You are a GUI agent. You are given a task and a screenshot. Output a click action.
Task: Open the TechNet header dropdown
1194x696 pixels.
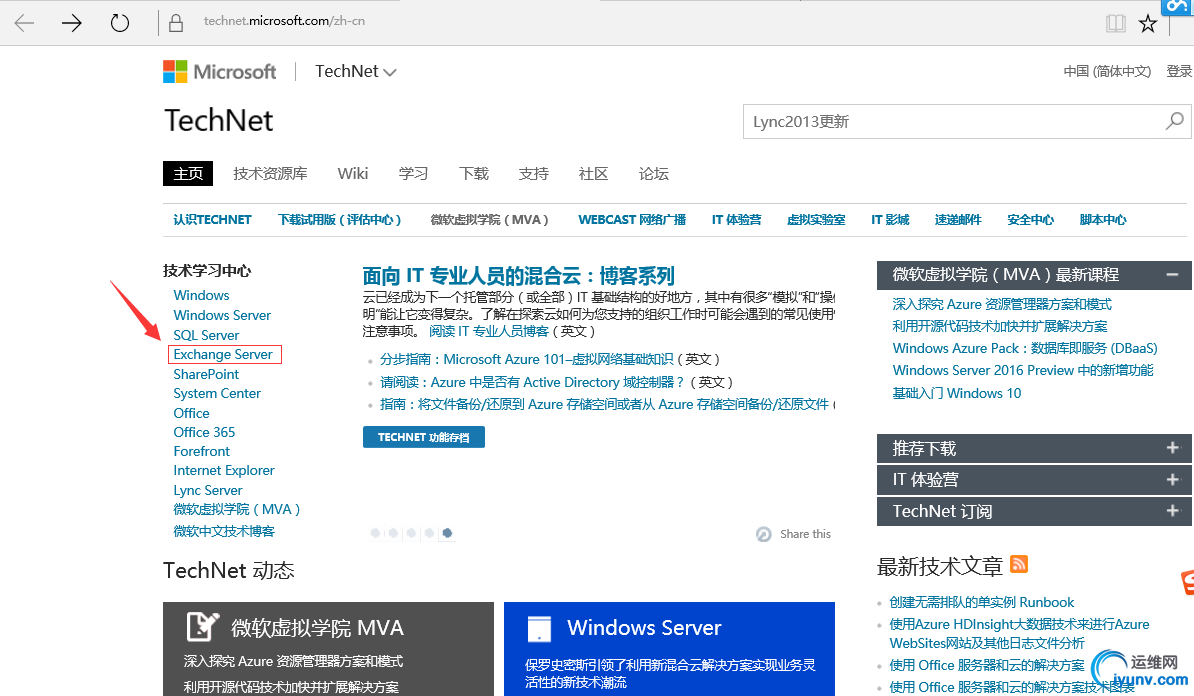point(356,72)
